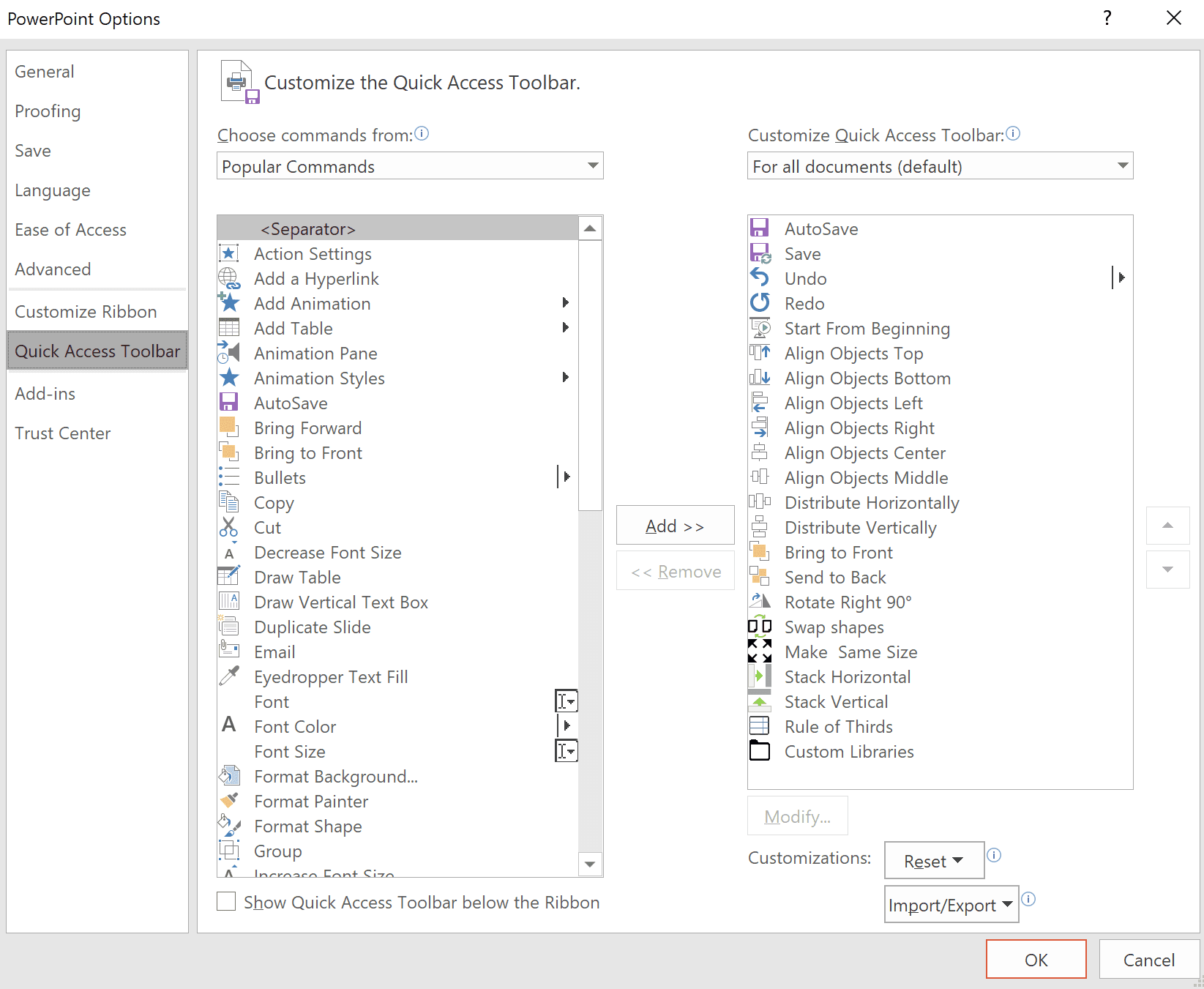Expand the Bullets split-button arrow
The width and height of the screenshot is (1204, 989).
(x=565, y=477)
